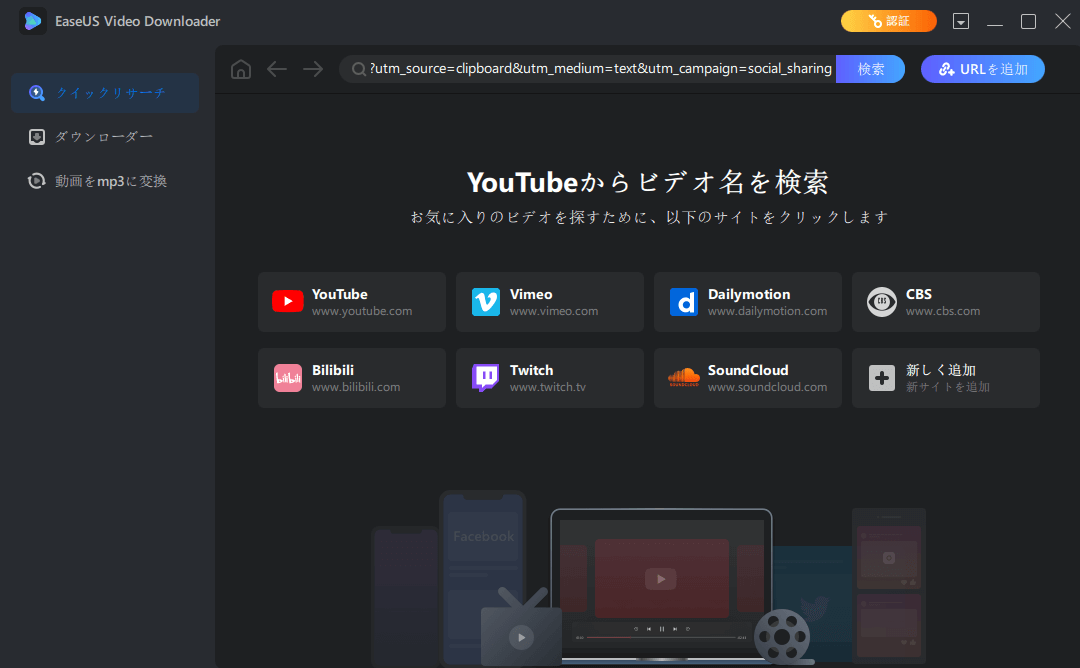Click the URLを追加 button
The image size is (1080, 668).
click(x=982, y=69)
